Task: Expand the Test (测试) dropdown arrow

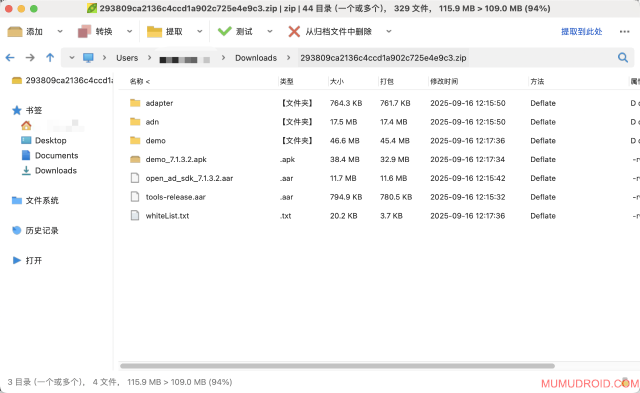Action: pyautogui.click(x=270, y=31)
